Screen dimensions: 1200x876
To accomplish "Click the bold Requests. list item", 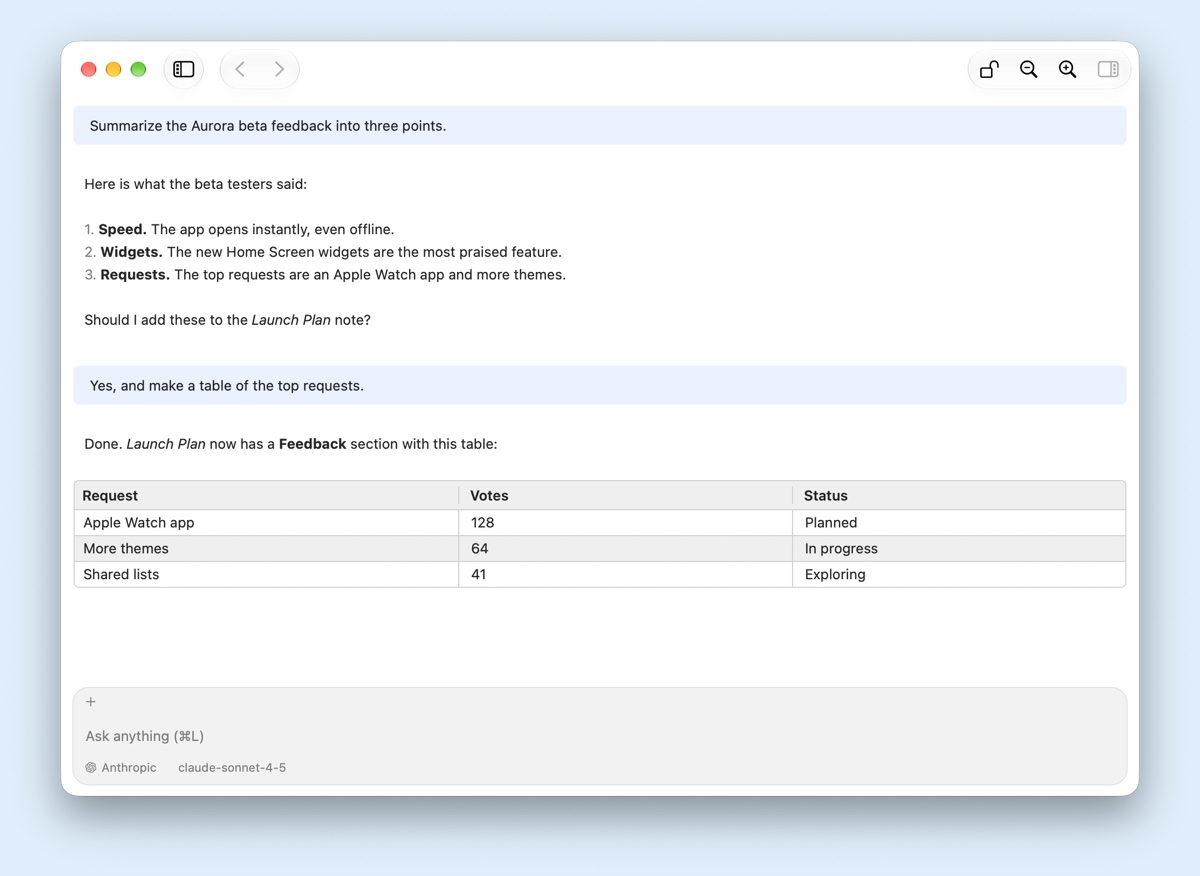I will [x=135, y=274].
